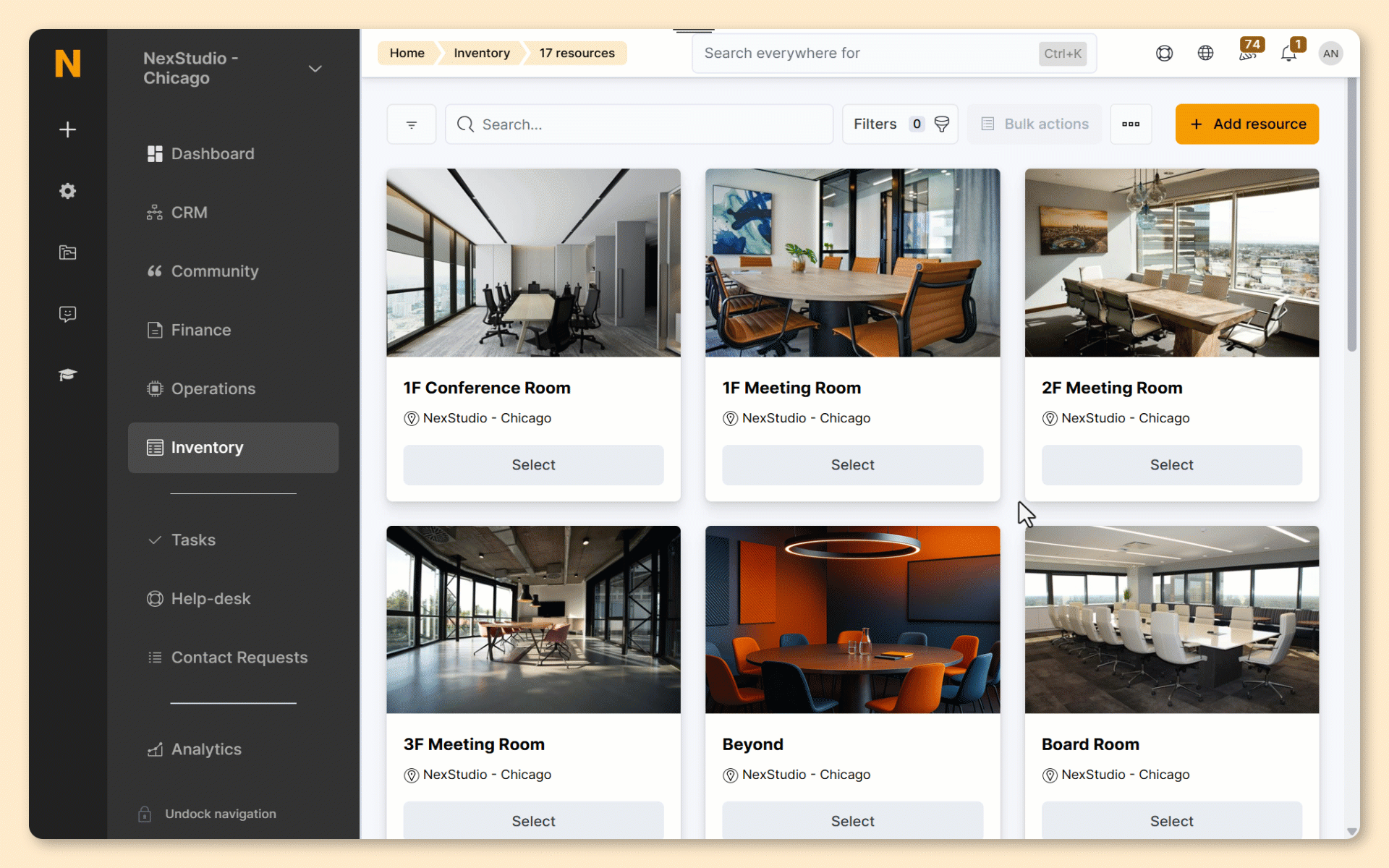Screen dimensions: 1389x868
Task: Open Help-desk in the navigation
Action: pos(233,599)
